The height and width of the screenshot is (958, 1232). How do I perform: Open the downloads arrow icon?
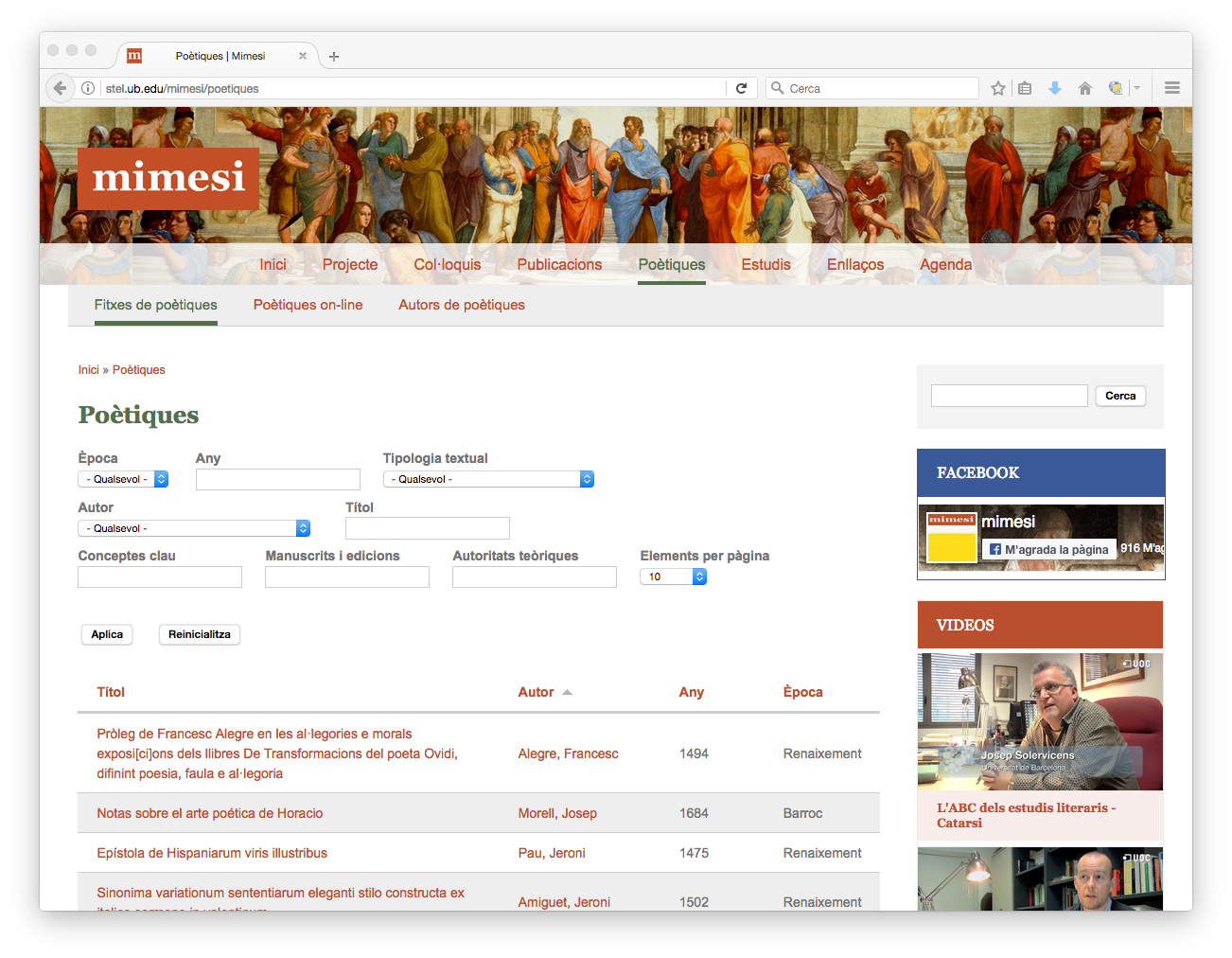coord(1055,88)
